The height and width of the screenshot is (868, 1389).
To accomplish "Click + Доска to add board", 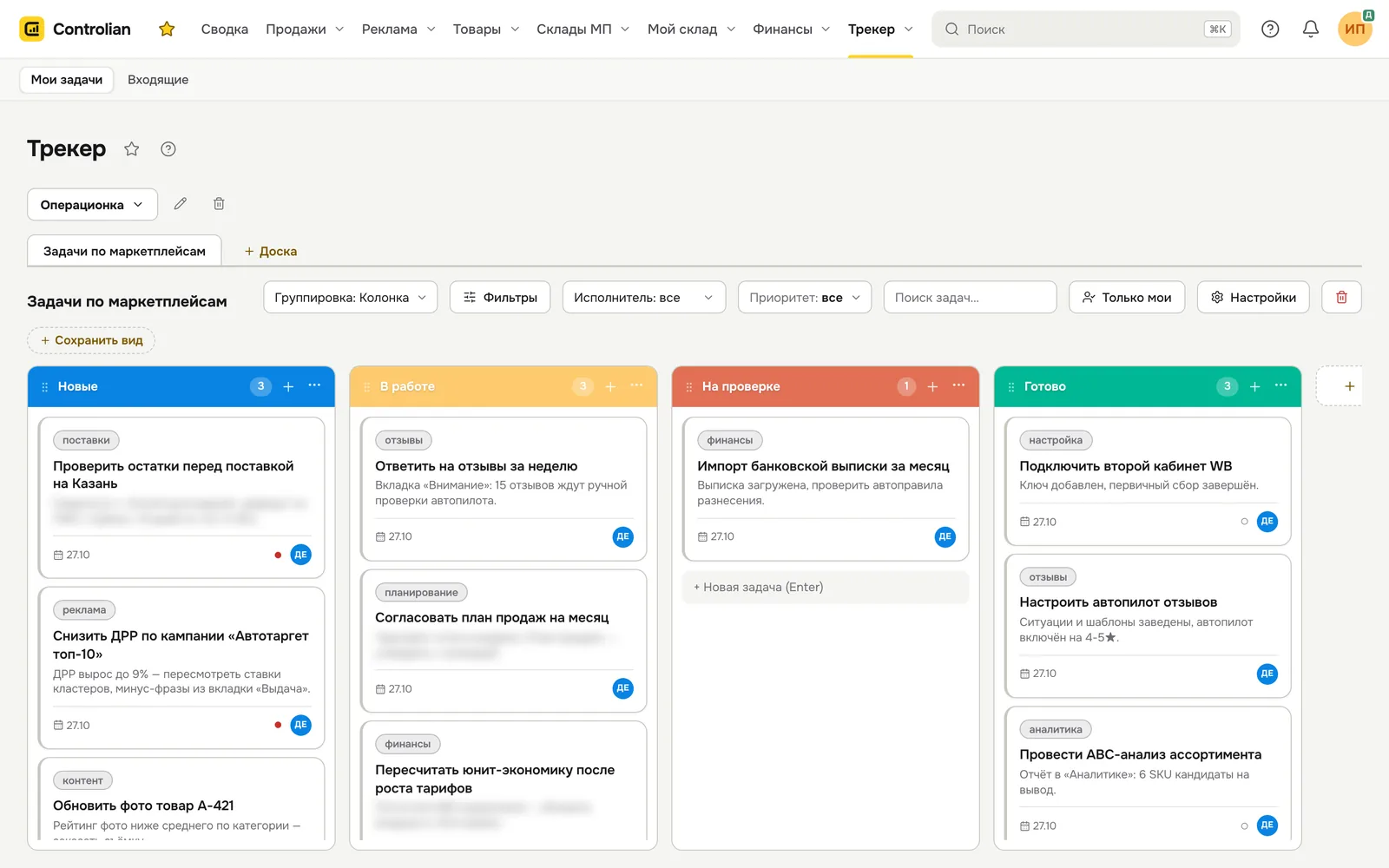I will 271,251.
